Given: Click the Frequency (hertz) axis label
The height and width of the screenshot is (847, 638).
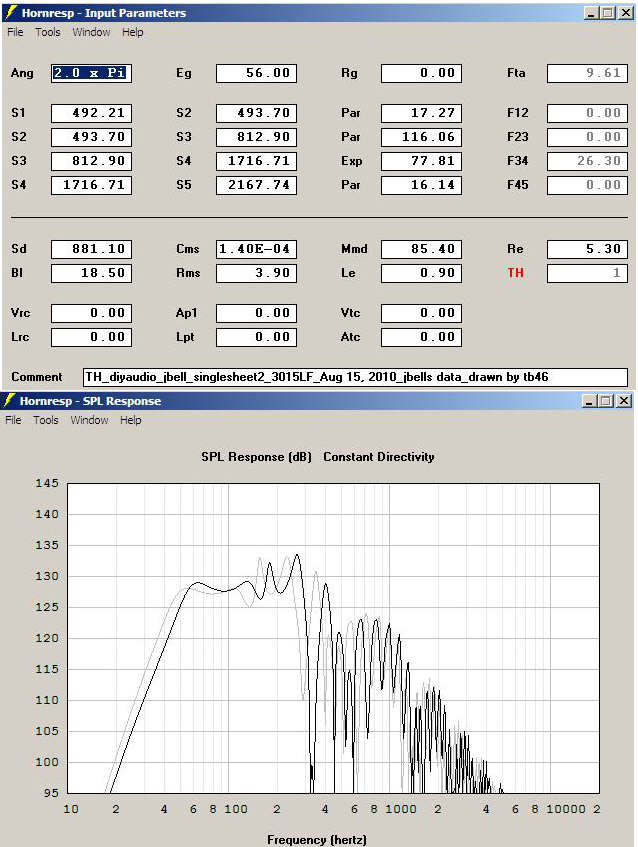Looking at the screenshot, I should [x=317, y=840].
